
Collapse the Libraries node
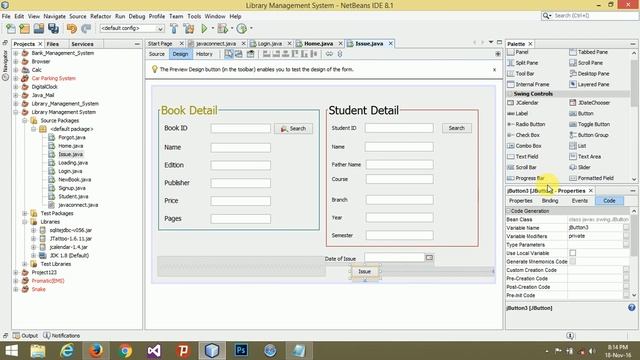24,222
